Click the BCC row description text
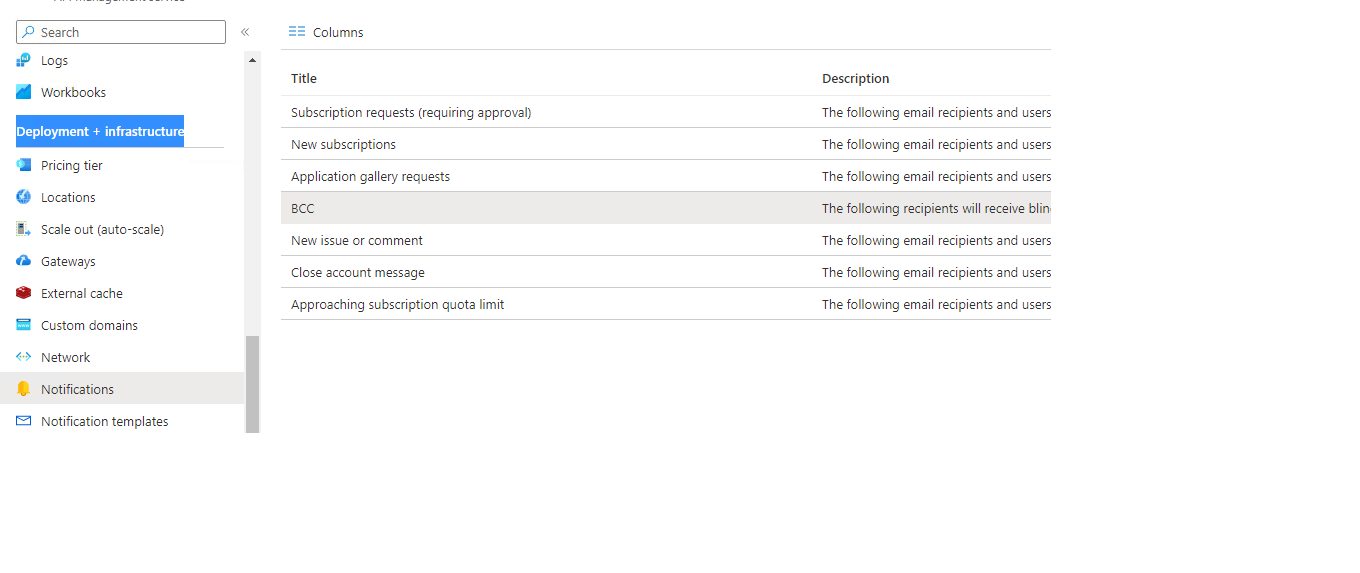 coord(936,208)
